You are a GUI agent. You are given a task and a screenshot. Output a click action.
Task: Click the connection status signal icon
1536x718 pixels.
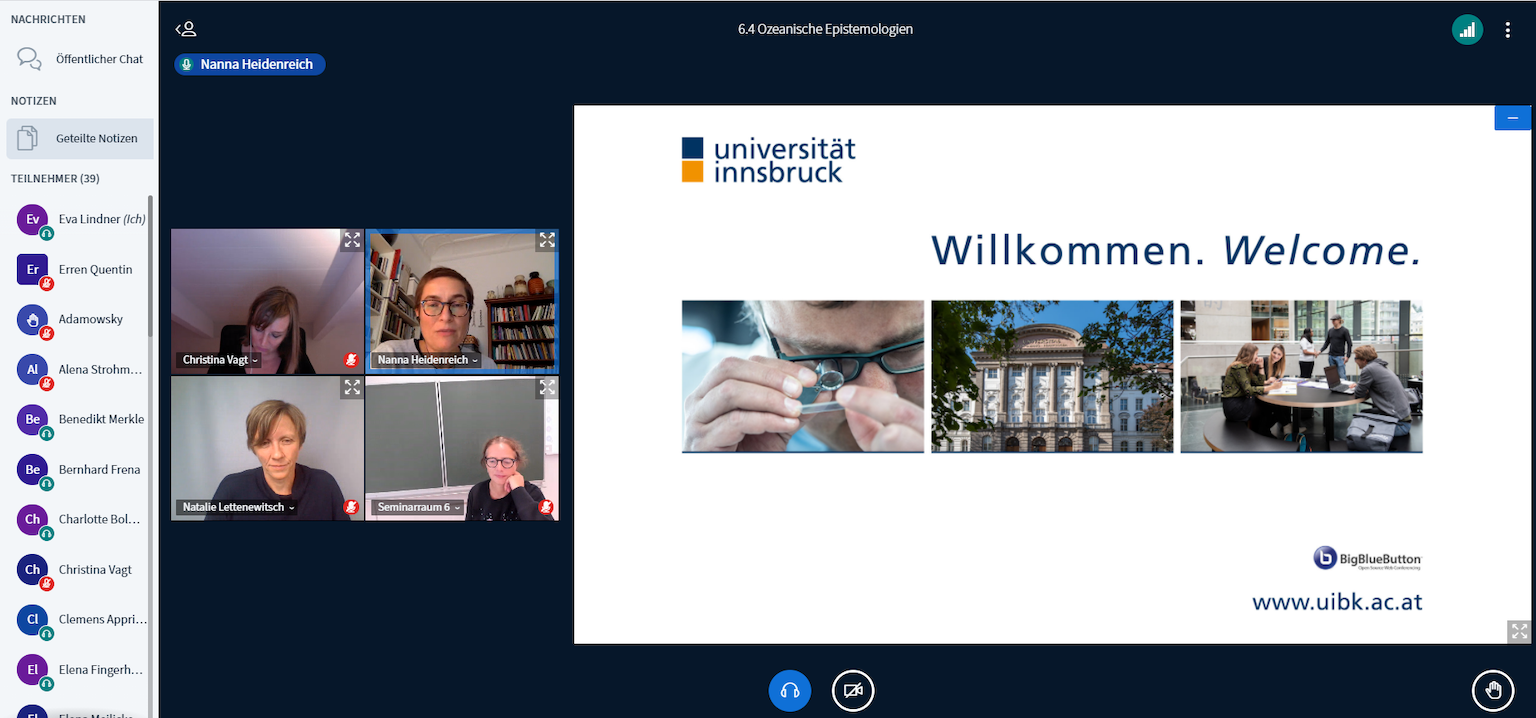point(1467,30)
